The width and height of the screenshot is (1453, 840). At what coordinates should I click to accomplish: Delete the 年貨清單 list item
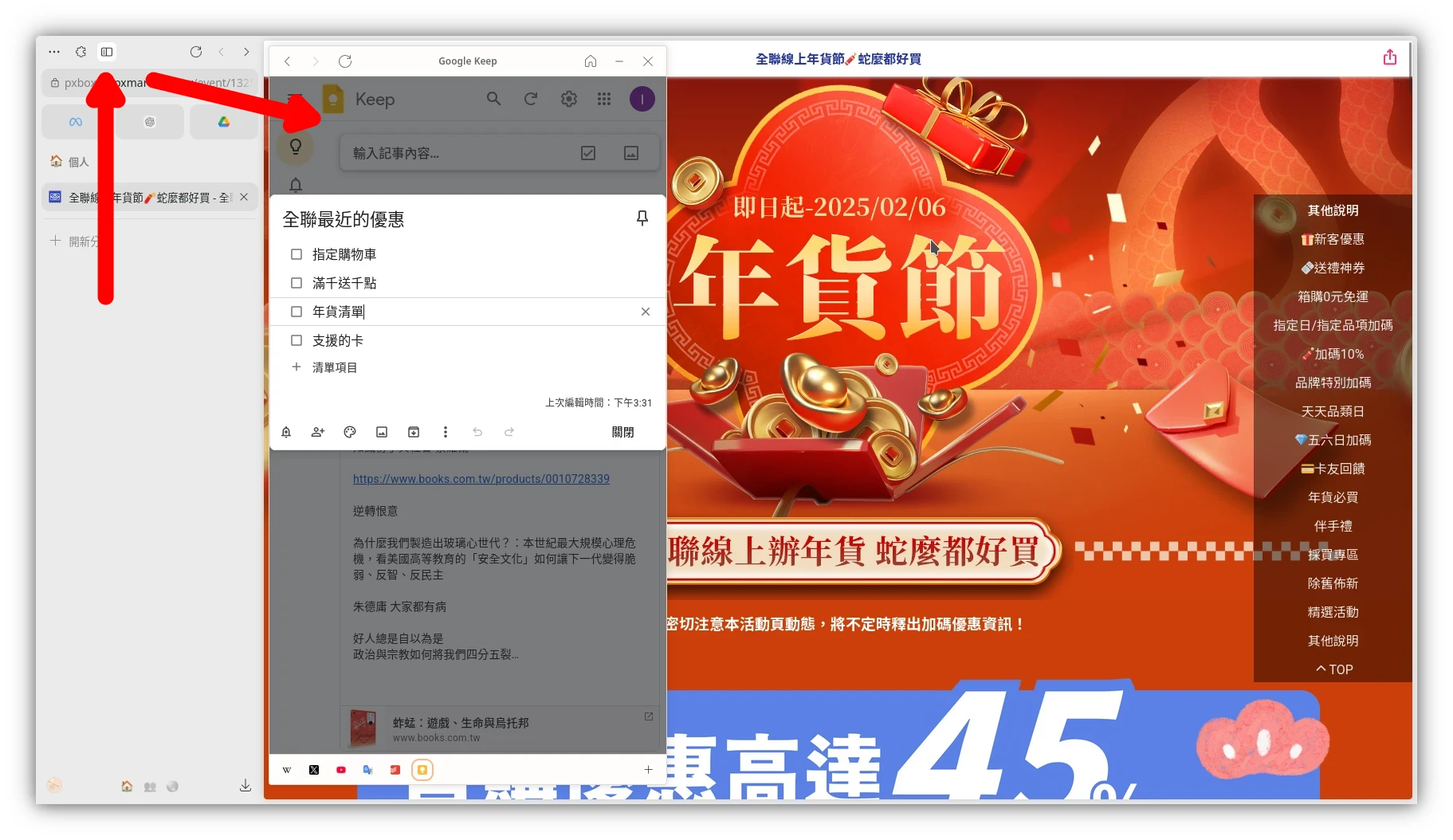[646, 312]
